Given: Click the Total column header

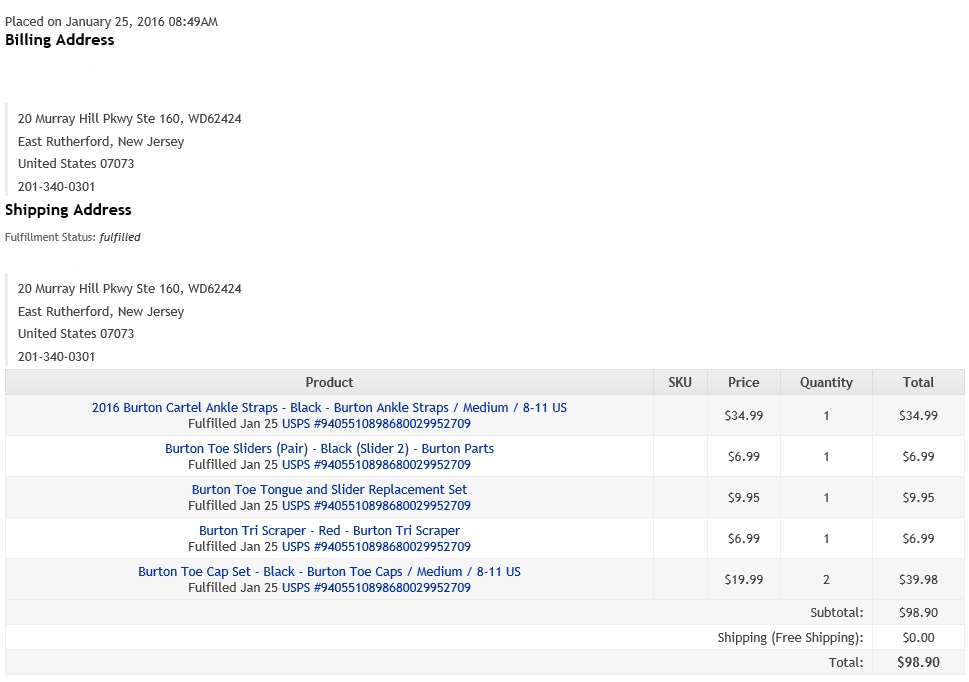Looking at the screenshot, I should click(x=918, y=382).
